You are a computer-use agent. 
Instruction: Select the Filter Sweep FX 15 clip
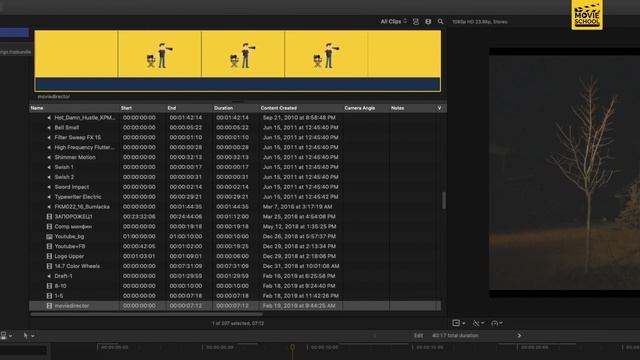pos(235,138)
